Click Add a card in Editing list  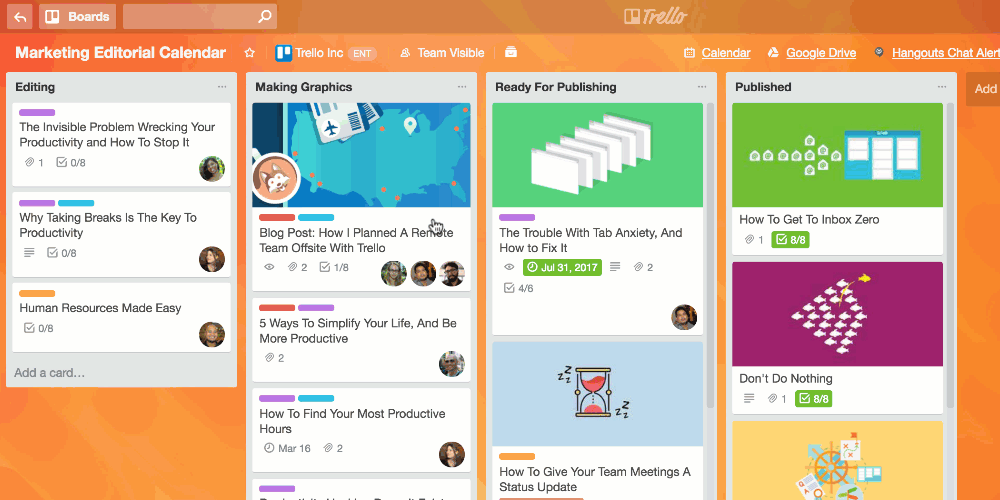point(50,373)
